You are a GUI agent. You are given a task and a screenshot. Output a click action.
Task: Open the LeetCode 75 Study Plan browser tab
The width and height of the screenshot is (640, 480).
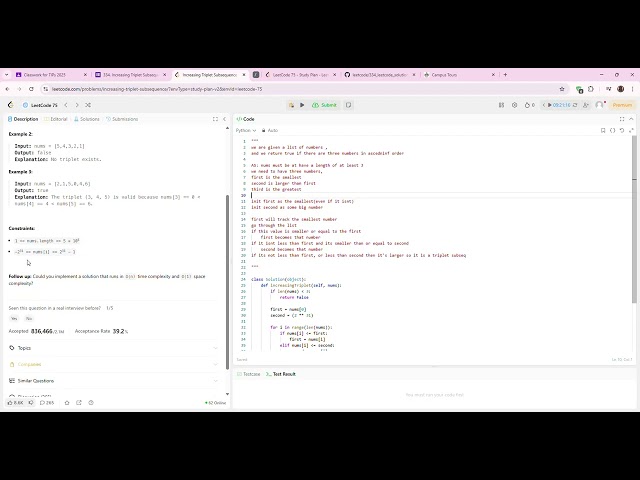click(300, 75)
